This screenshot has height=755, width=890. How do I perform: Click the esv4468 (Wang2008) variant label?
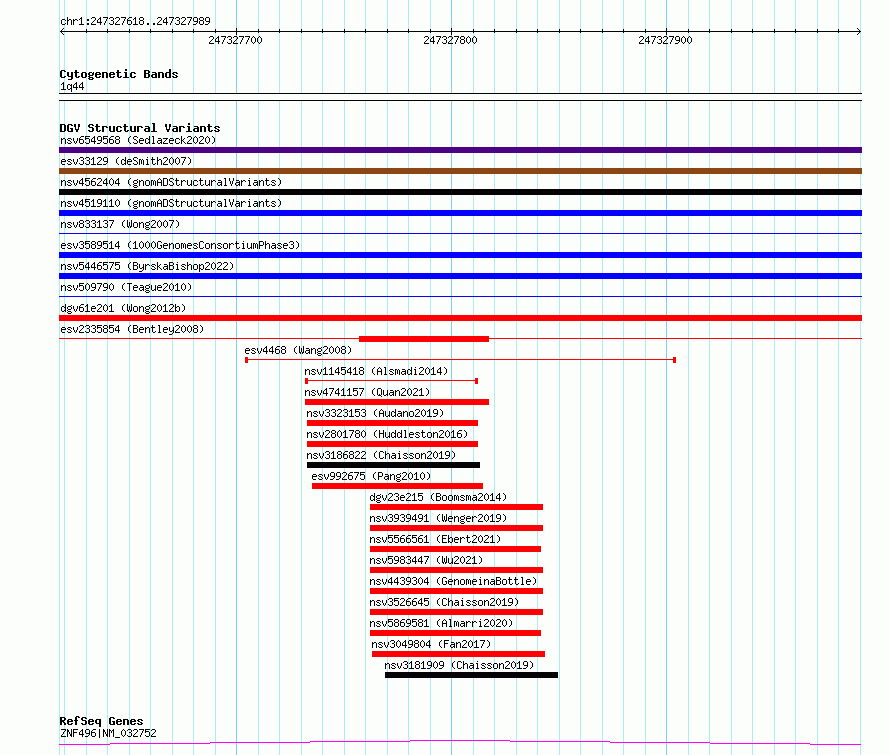click(x=298, y=350)
